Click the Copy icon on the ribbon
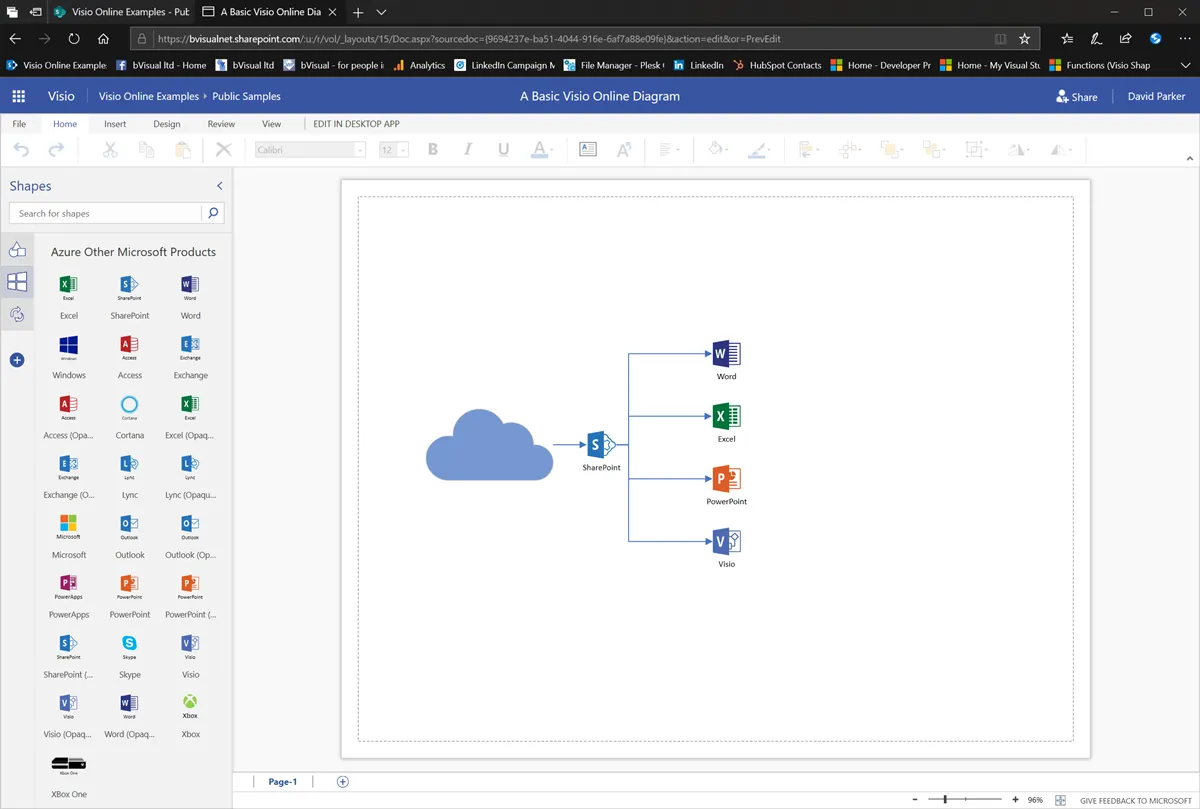 tap(146, 148)
